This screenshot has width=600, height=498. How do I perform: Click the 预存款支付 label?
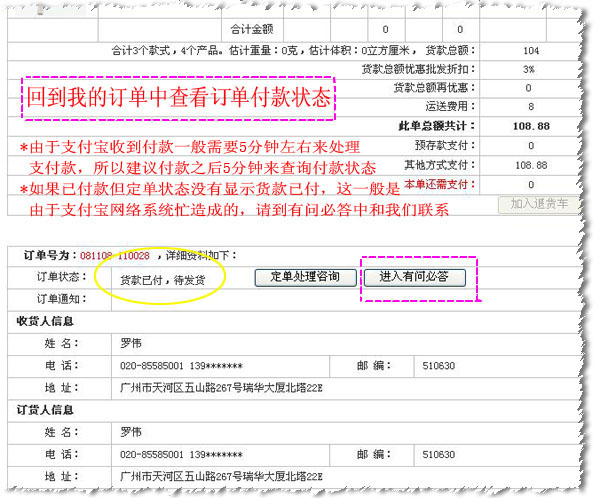tap(446, 146)
